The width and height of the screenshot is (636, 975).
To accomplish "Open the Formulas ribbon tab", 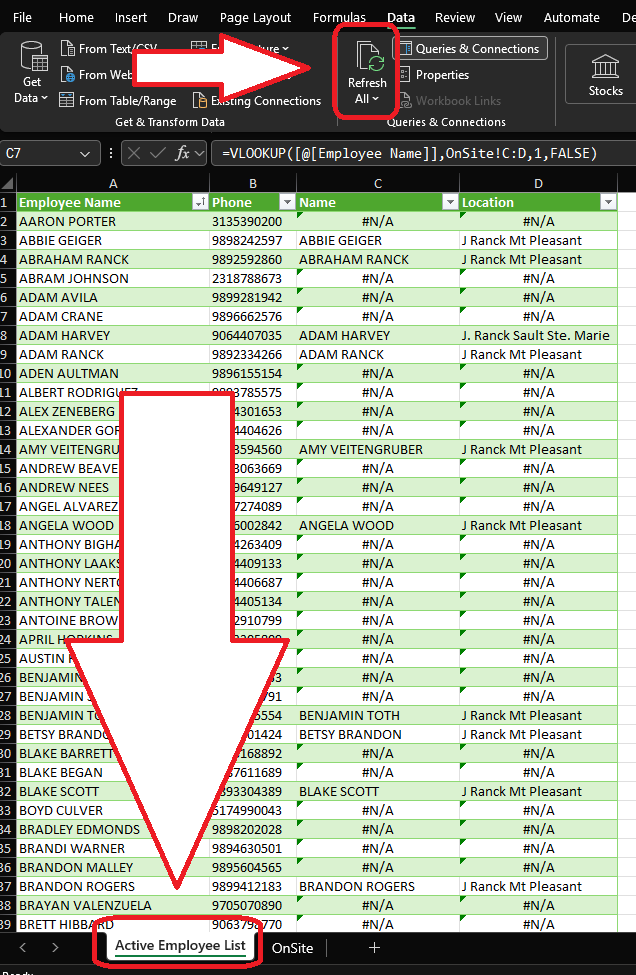I will pos(339,17).
